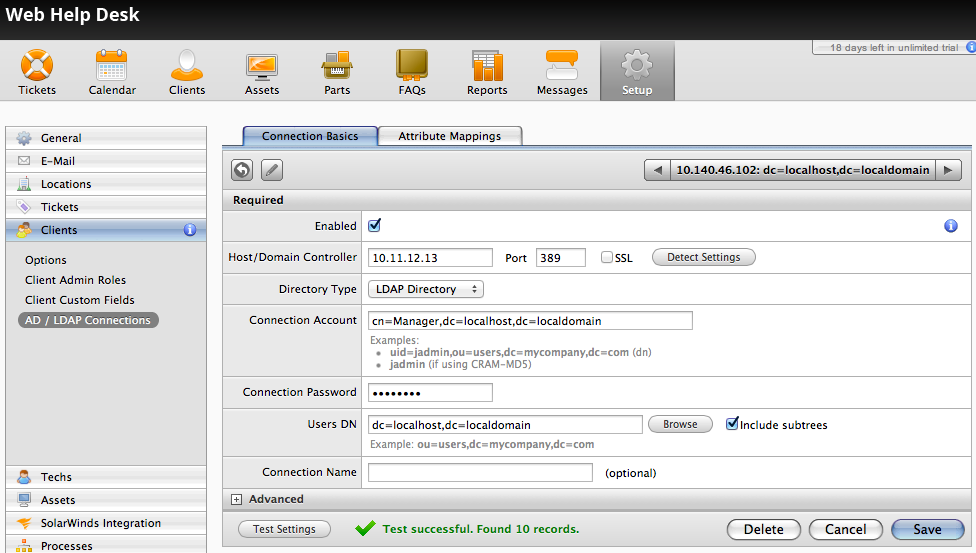976x553 pixels.
Task: Focus the Connection Name field
Action: (481, 473)
